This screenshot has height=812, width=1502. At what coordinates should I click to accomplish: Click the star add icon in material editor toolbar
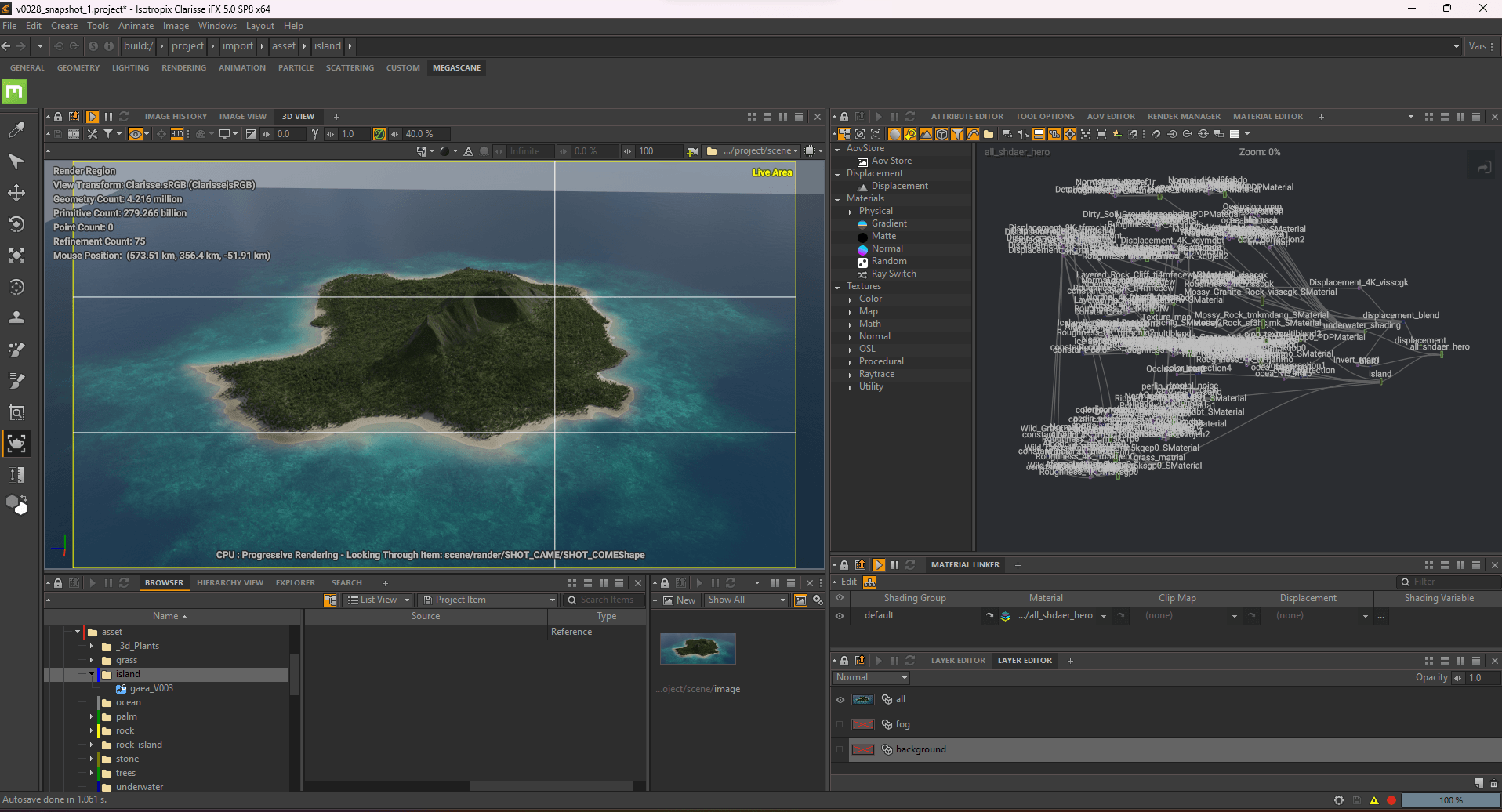(1117, 134)
